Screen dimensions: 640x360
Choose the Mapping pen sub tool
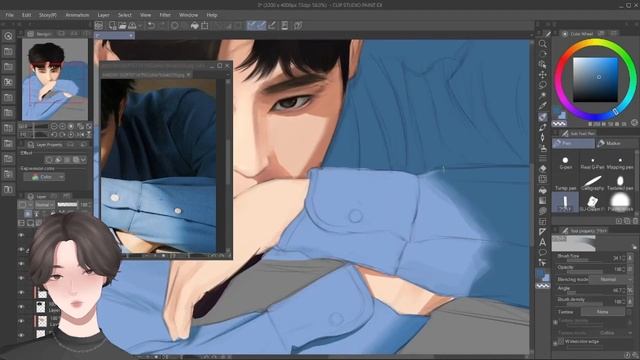click(x=620, y=162)
